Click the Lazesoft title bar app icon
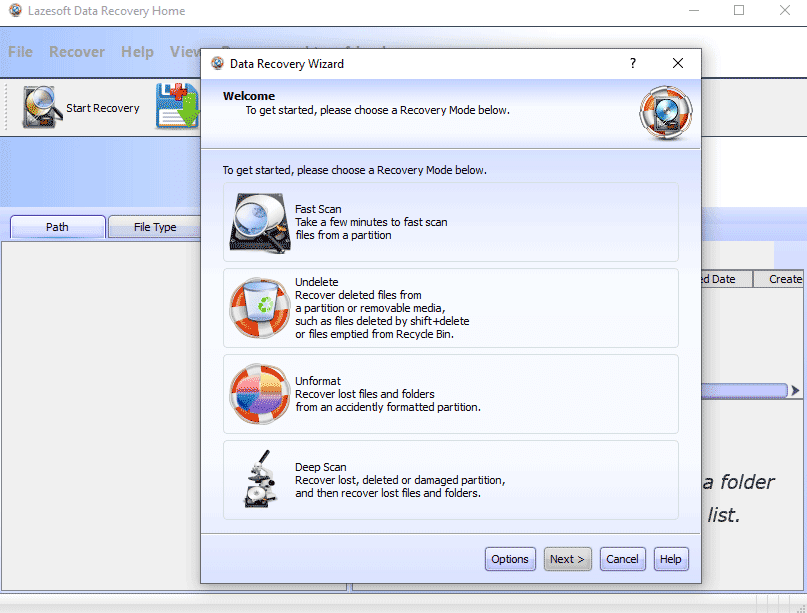 point(15,10)
